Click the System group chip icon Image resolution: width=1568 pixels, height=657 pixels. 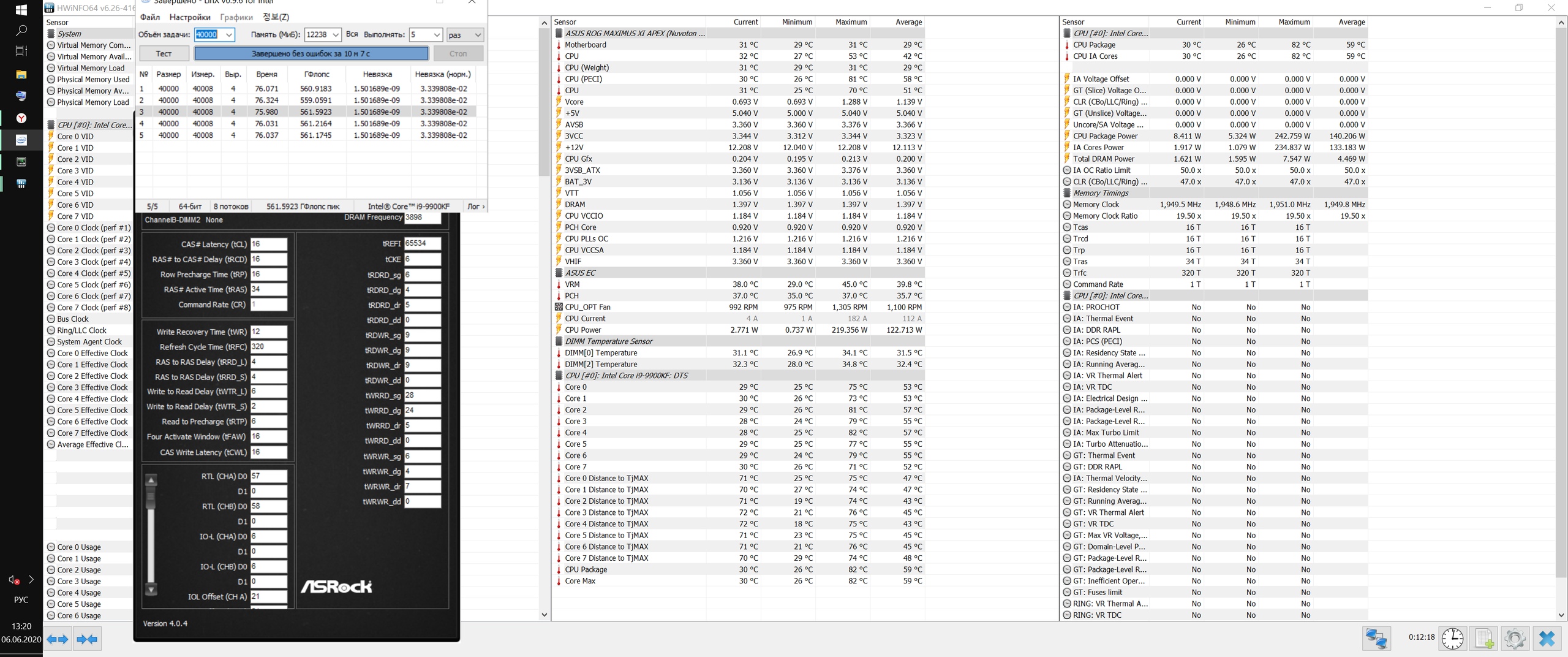51,34
